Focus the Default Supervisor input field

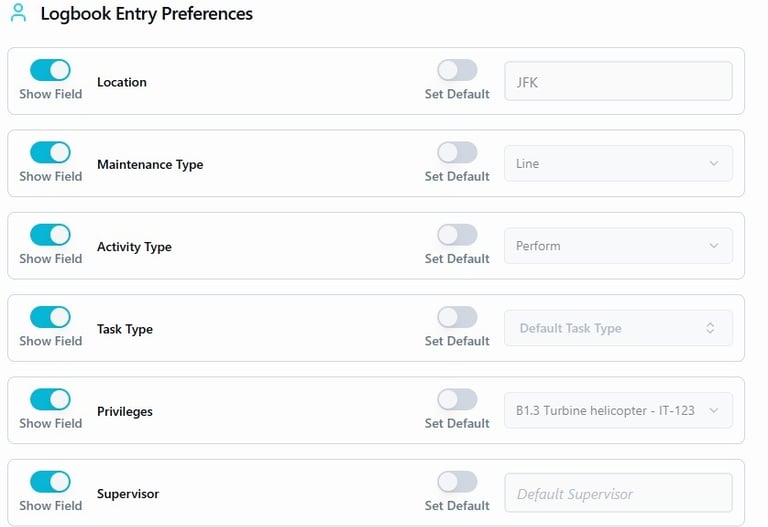[x=618, y=493]
